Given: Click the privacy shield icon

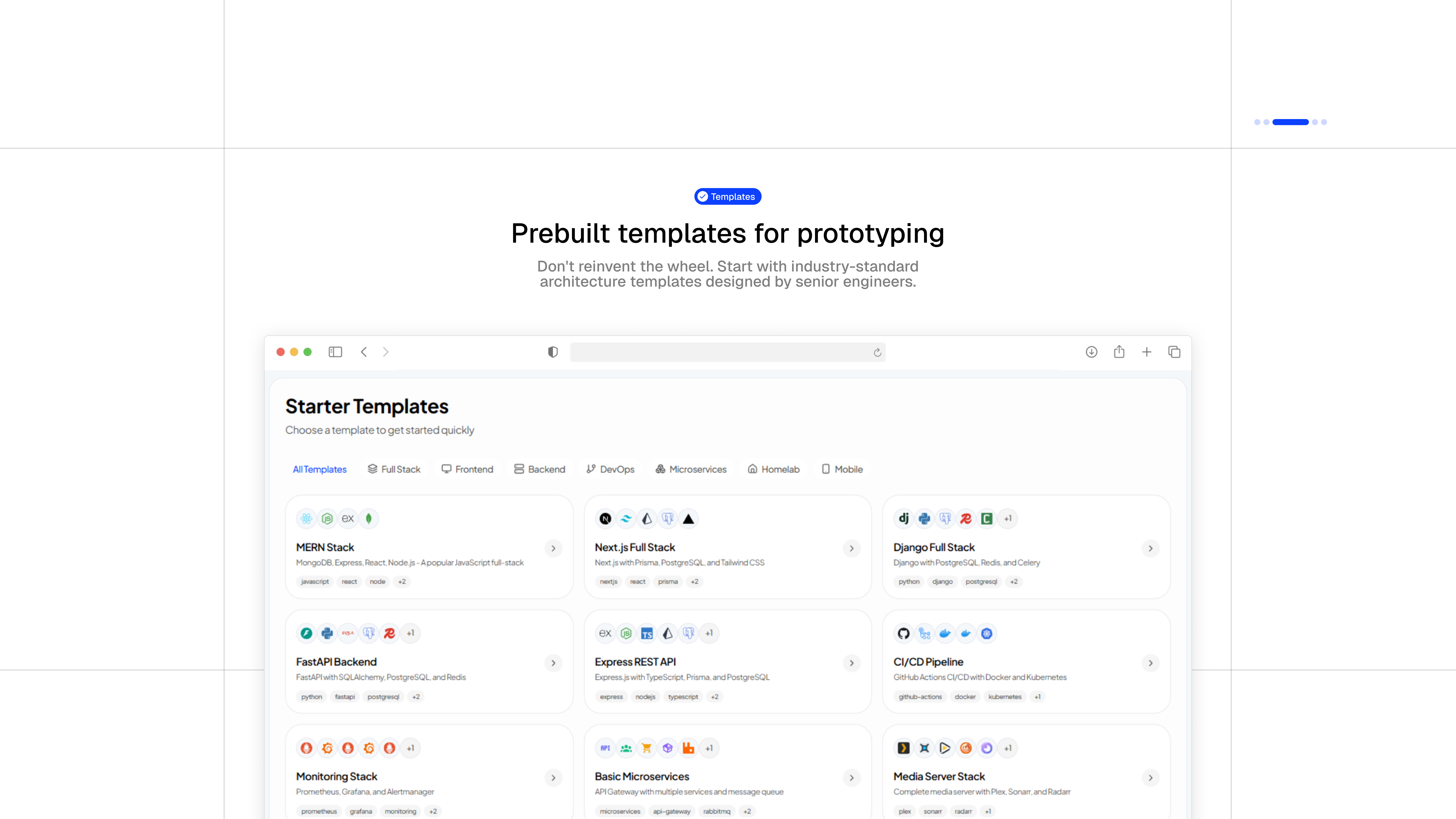Looking at the screenshot, I should click(x=553, y=351).
